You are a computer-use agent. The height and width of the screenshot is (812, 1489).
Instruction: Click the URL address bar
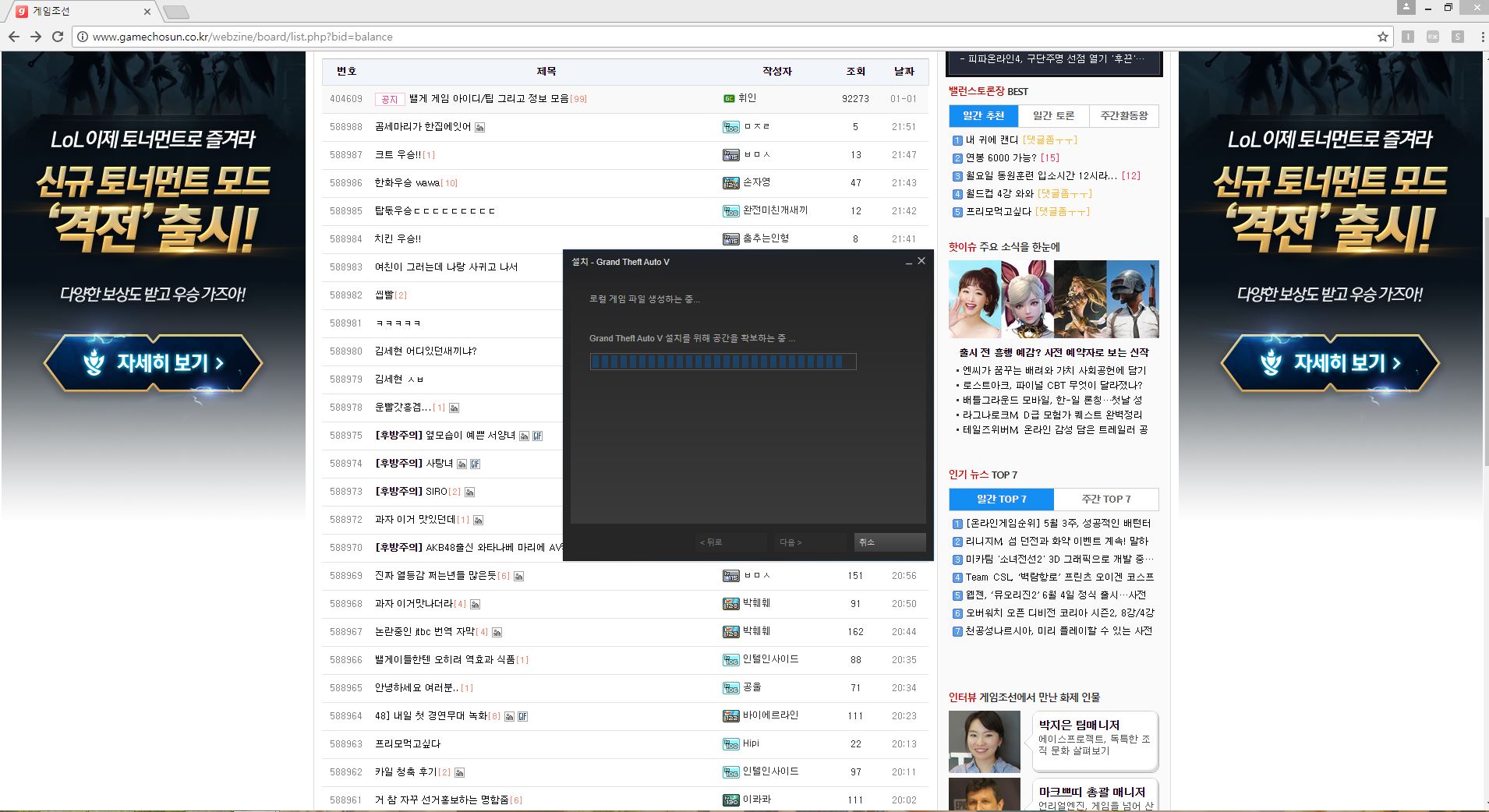click(702, 37)
